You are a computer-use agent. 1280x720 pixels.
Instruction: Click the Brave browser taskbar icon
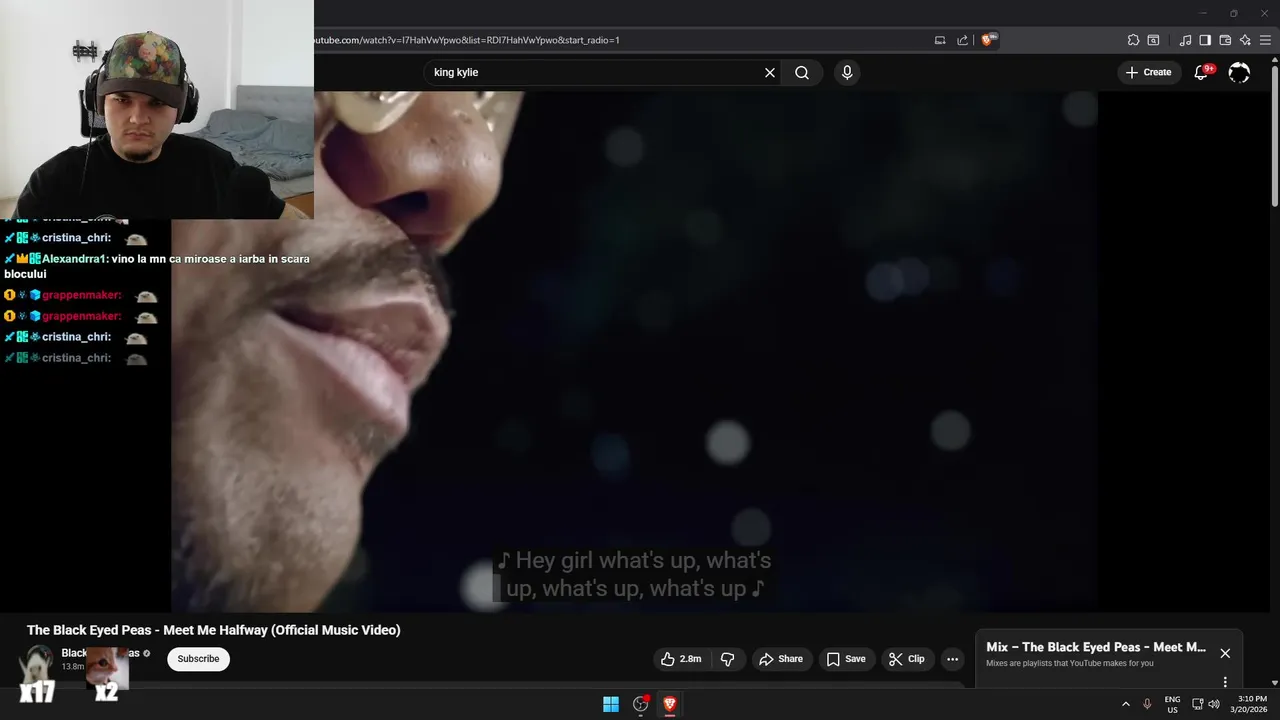click(x=670, y=704)
